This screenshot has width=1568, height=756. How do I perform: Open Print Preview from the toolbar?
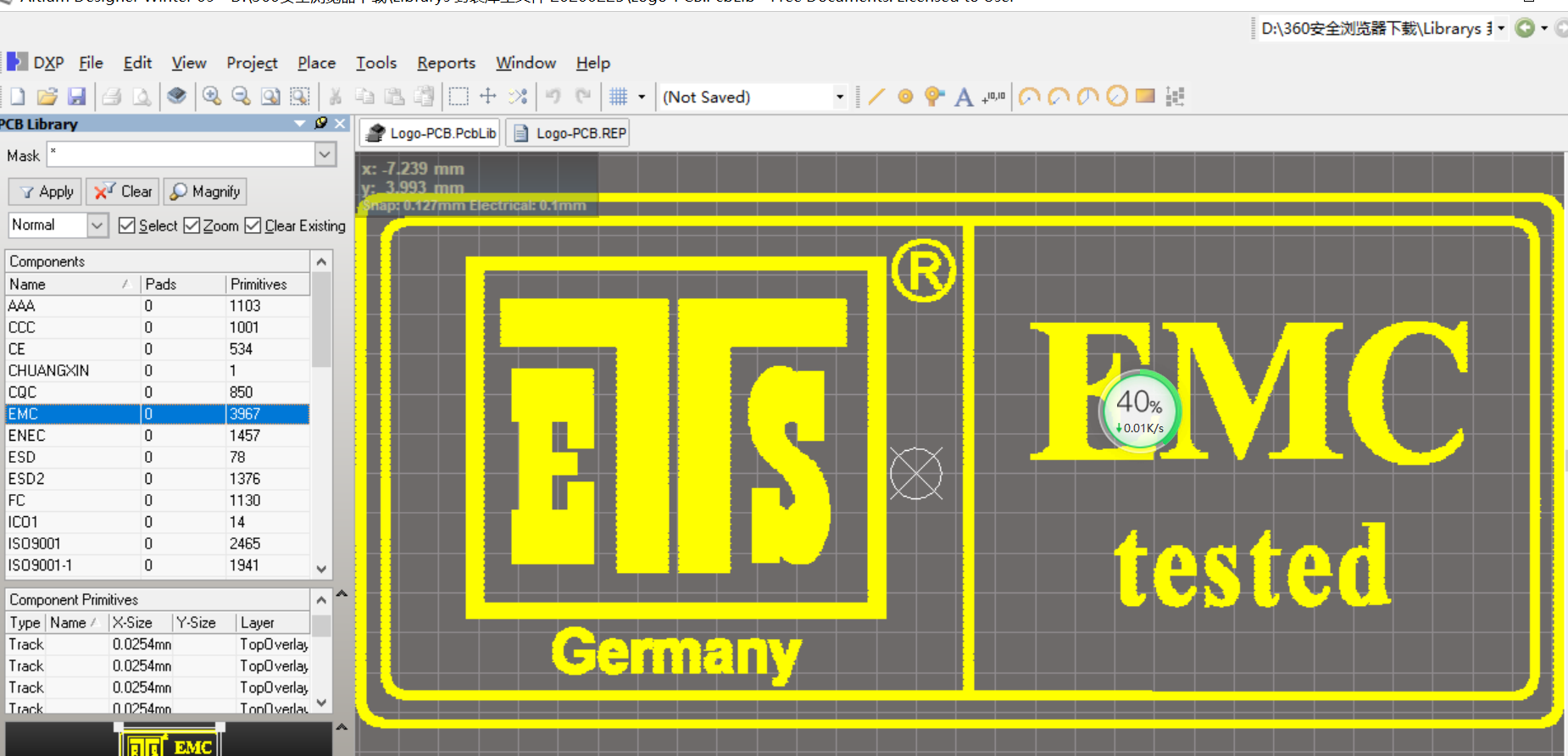click(x=142, y=97)
